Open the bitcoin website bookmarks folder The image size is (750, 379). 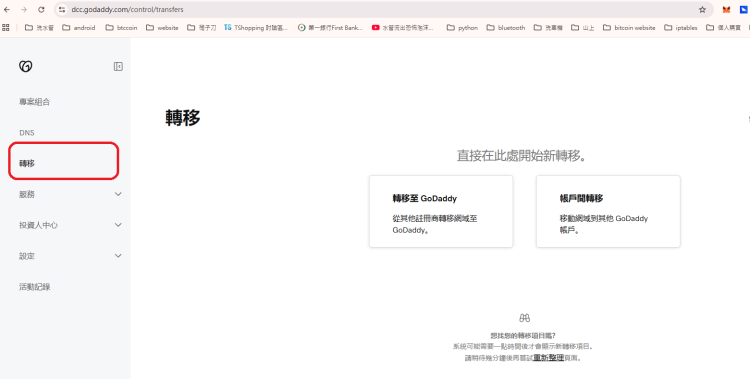(x=629, y=28)
